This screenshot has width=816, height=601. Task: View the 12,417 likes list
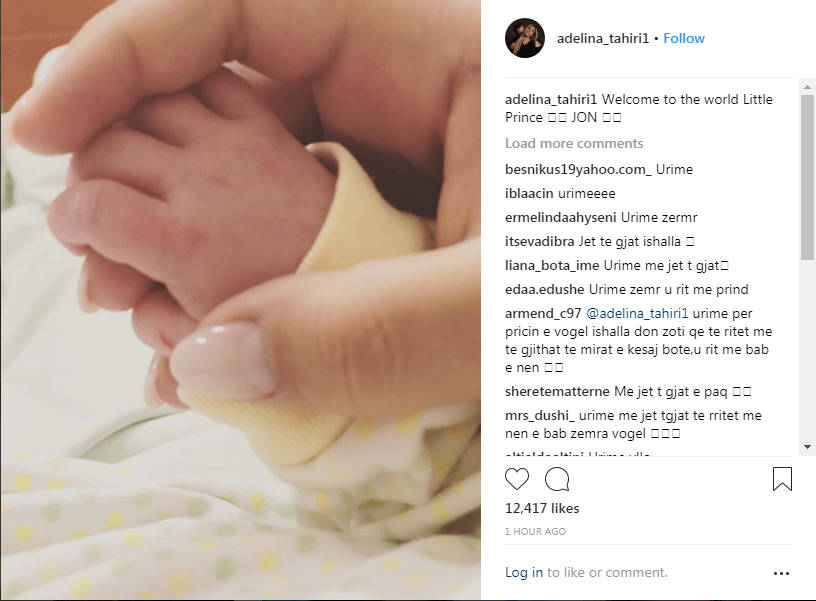pos(542,508)
